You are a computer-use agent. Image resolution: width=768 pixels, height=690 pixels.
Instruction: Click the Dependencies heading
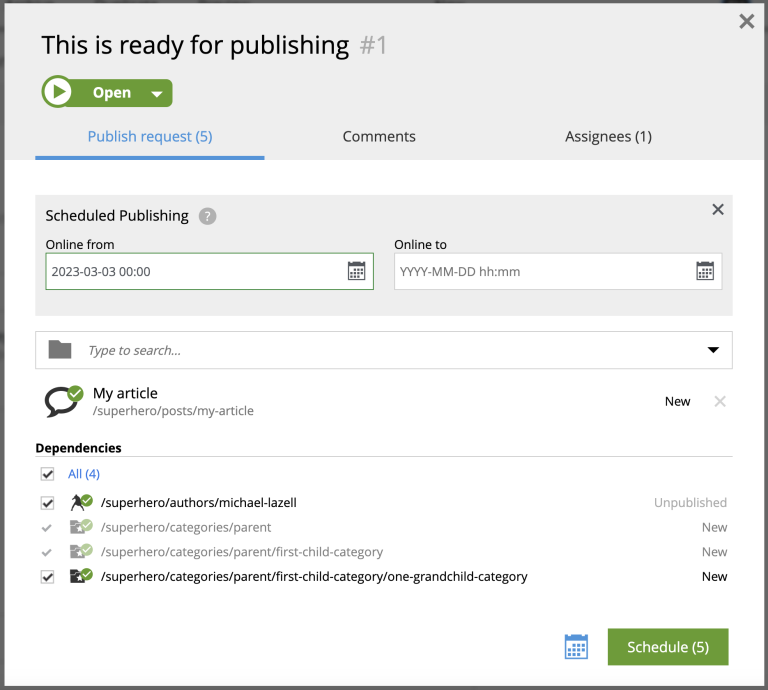point(78,448)
